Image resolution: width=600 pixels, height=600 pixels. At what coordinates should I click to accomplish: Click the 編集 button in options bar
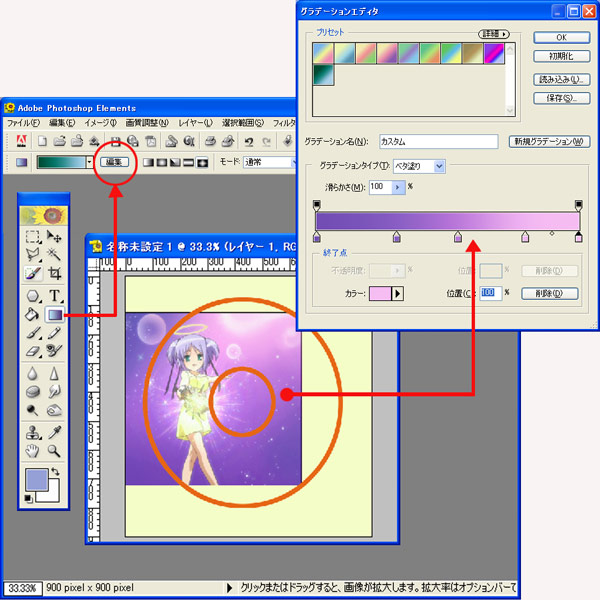(x=114, y=162)
